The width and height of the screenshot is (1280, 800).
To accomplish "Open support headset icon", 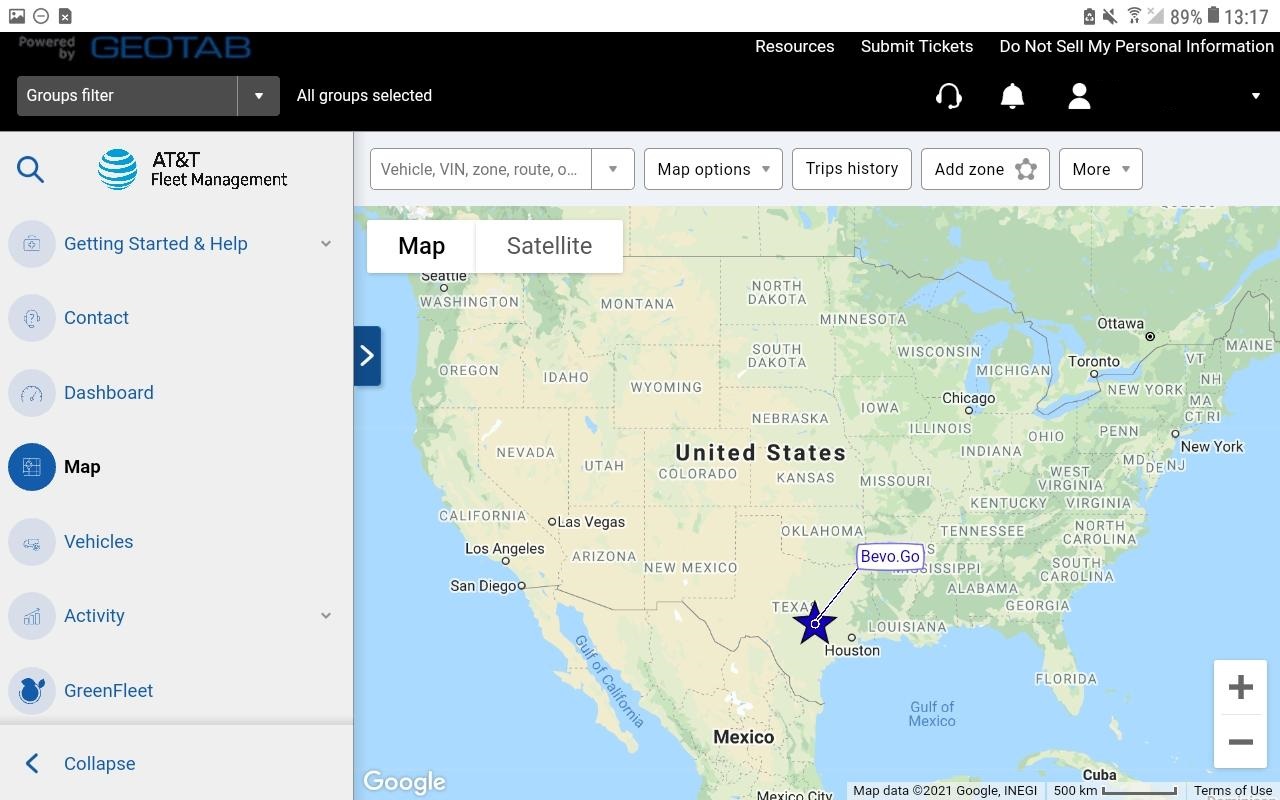I will (948, 96).
